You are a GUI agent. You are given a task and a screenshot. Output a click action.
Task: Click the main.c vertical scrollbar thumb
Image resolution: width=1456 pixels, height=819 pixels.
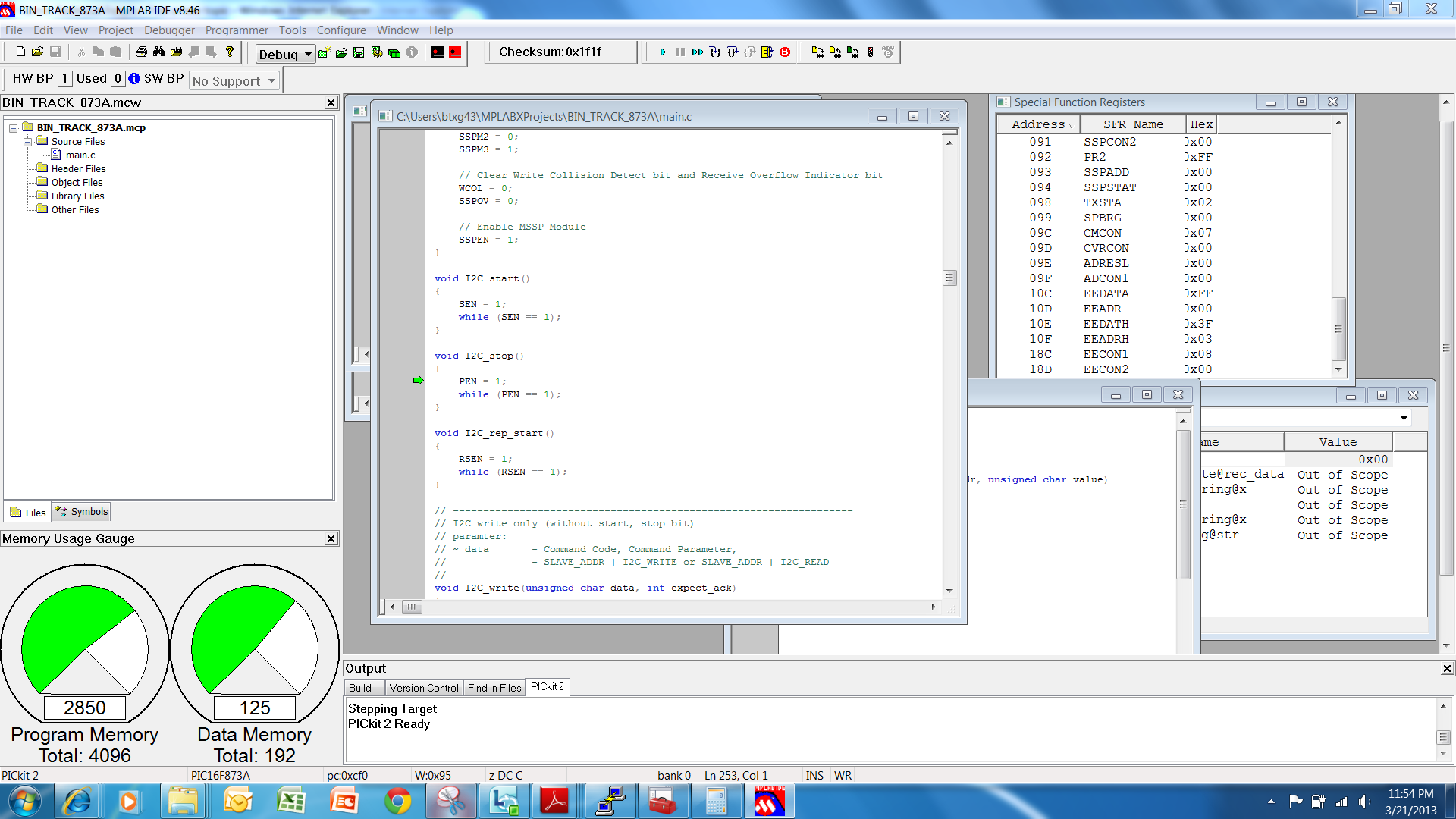949,278
